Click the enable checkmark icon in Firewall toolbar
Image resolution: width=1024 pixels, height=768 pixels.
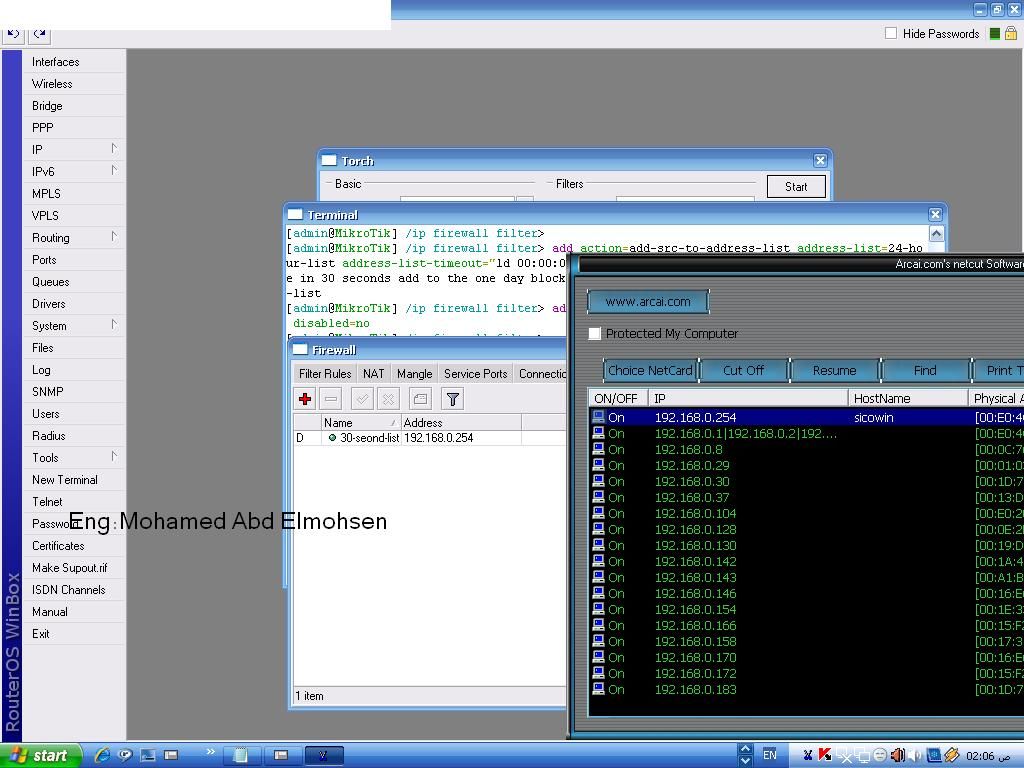tap(362, 398)
